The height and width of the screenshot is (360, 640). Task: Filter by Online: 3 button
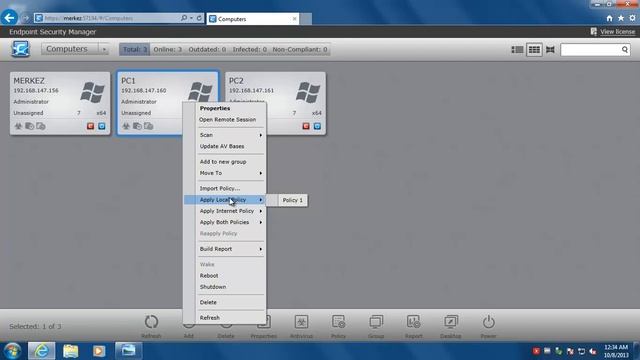[167, 49]
